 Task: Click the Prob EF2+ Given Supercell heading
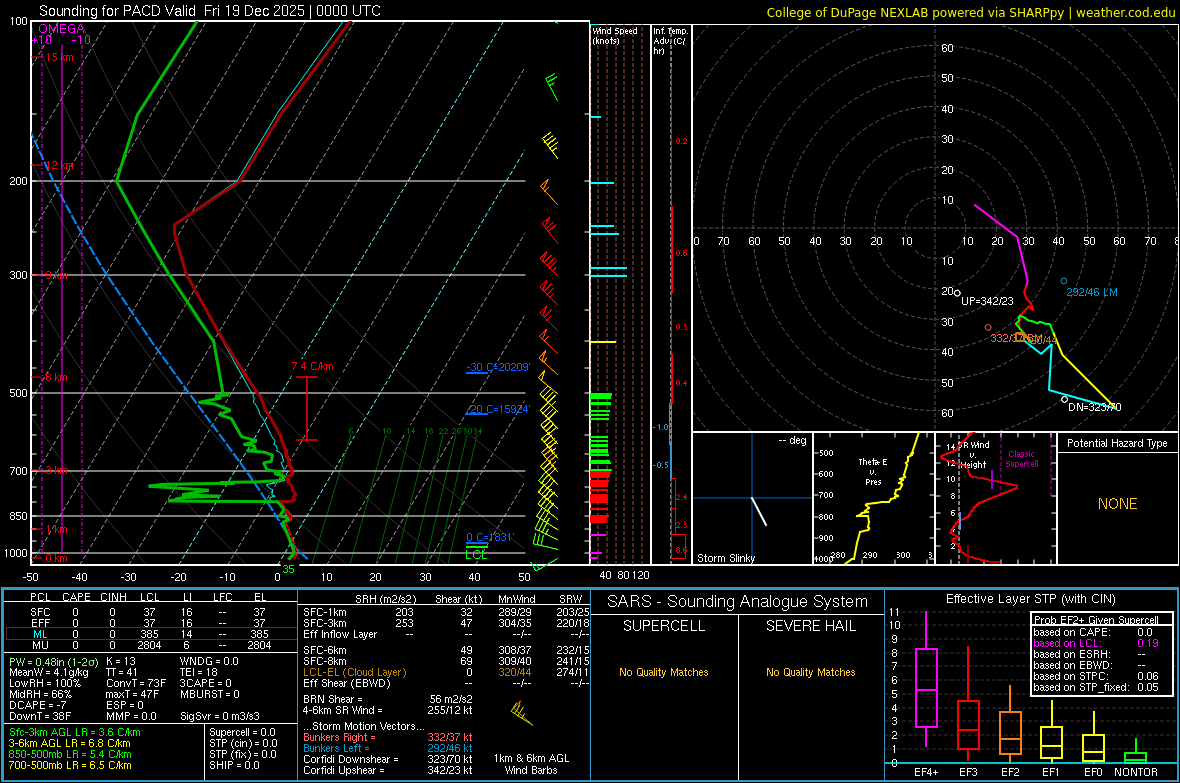click(x=1096, y=620)
